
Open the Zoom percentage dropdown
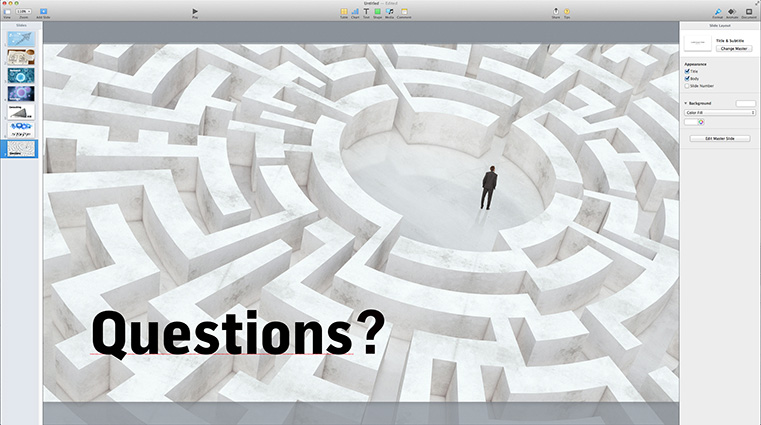[x=23, y=12]
